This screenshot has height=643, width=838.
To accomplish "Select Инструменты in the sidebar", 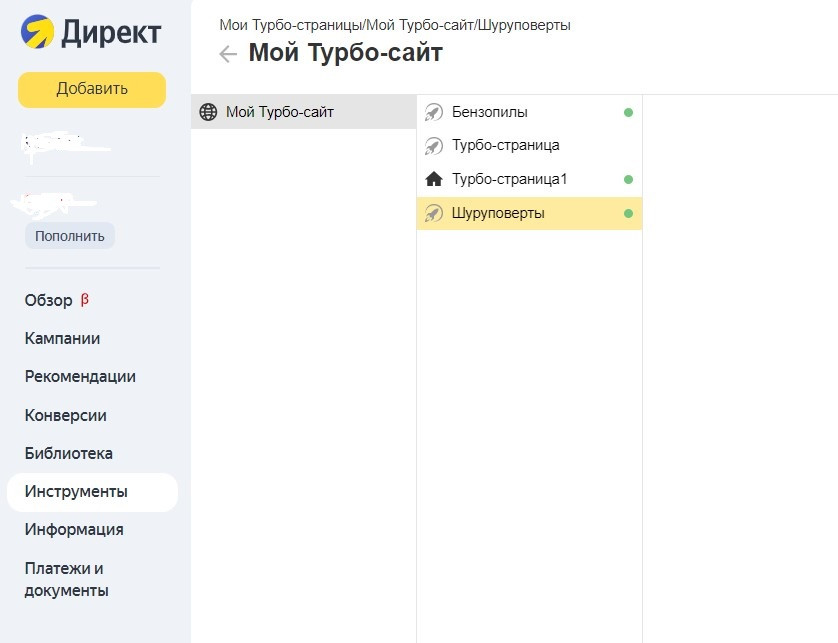I will 76,492.
